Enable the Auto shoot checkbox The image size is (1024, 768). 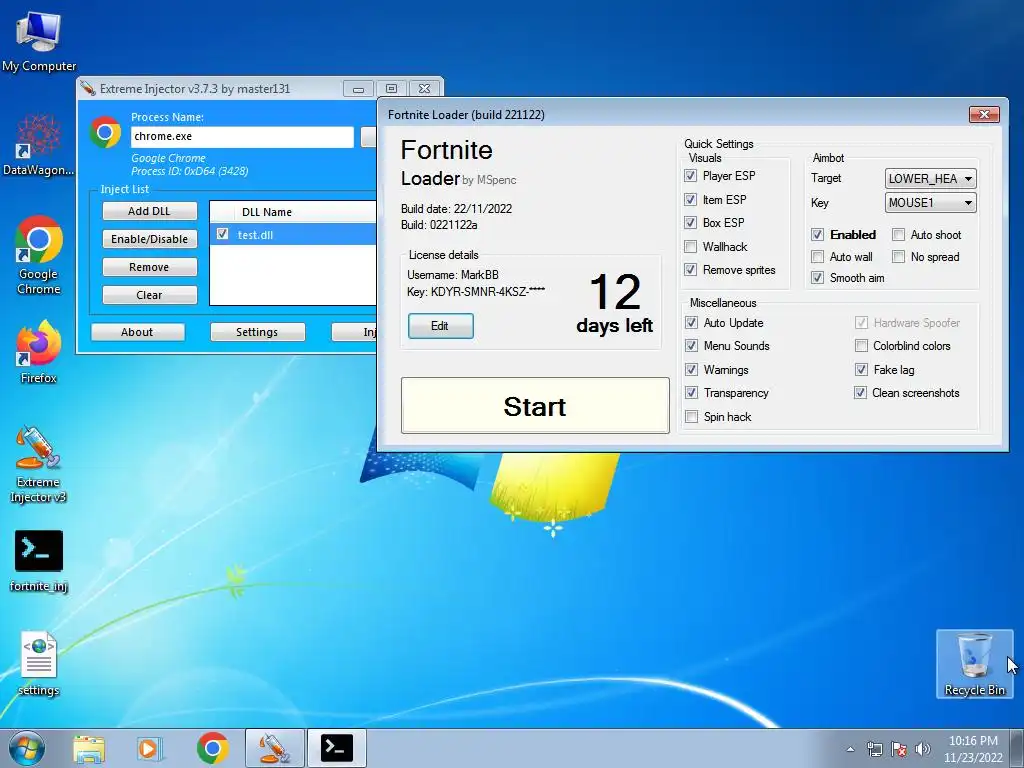(x=899, y=234)
